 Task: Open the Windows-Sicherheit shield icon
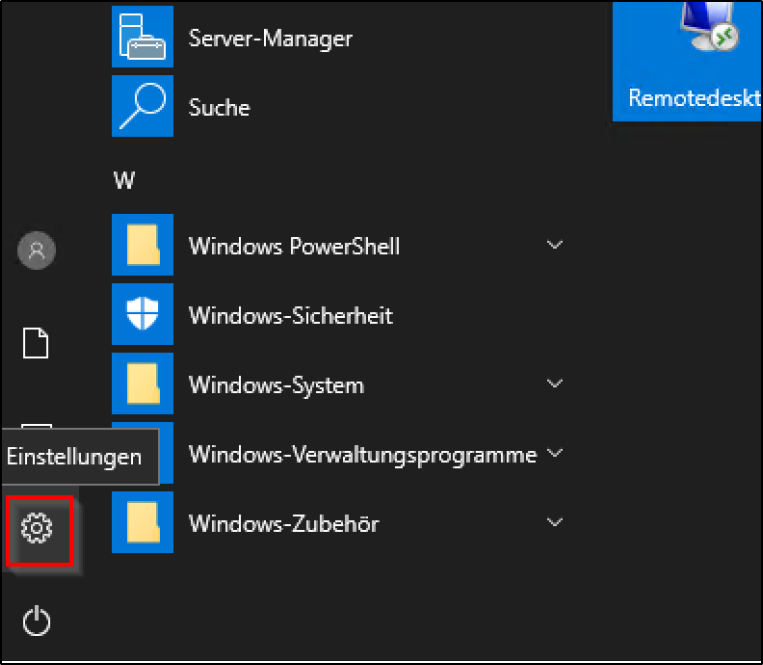click(143, 314)
